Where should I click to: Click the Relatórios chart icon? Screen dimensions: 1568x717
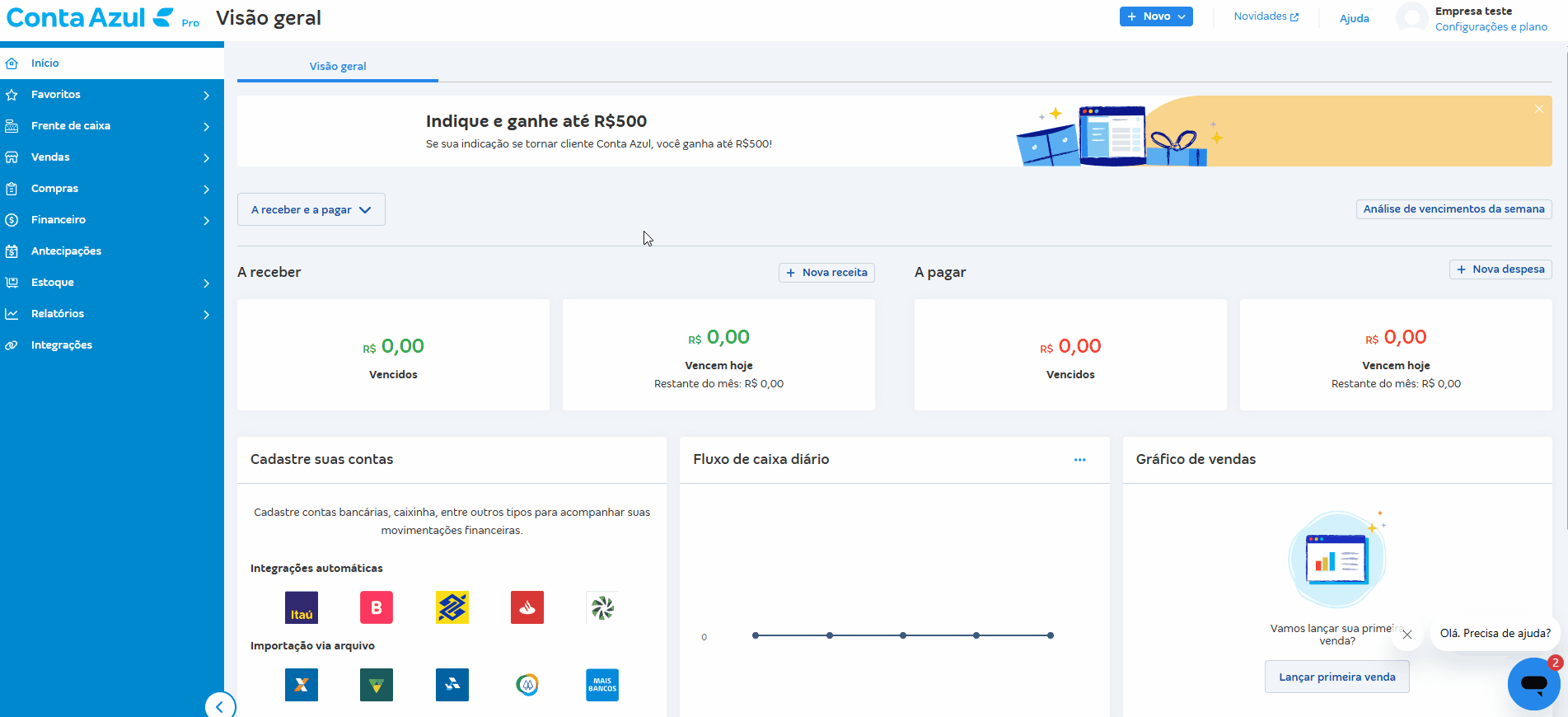pos(12,314)
